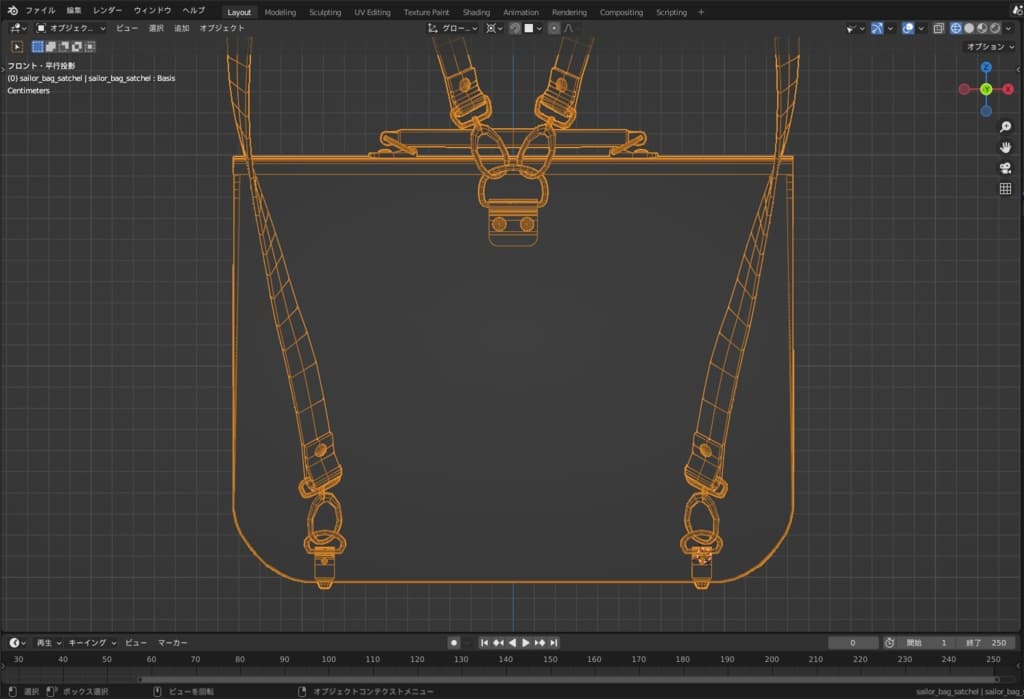
Task: Click the マーカー timeline menu
Action: tap(173, 642)
